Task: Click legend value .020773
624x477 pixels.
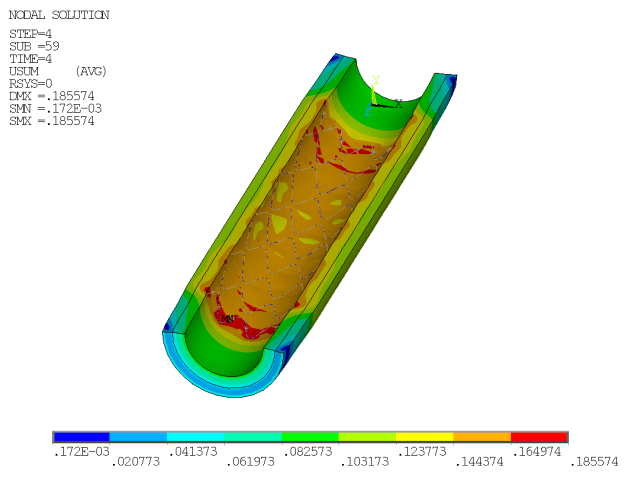Action: [135, 462]
